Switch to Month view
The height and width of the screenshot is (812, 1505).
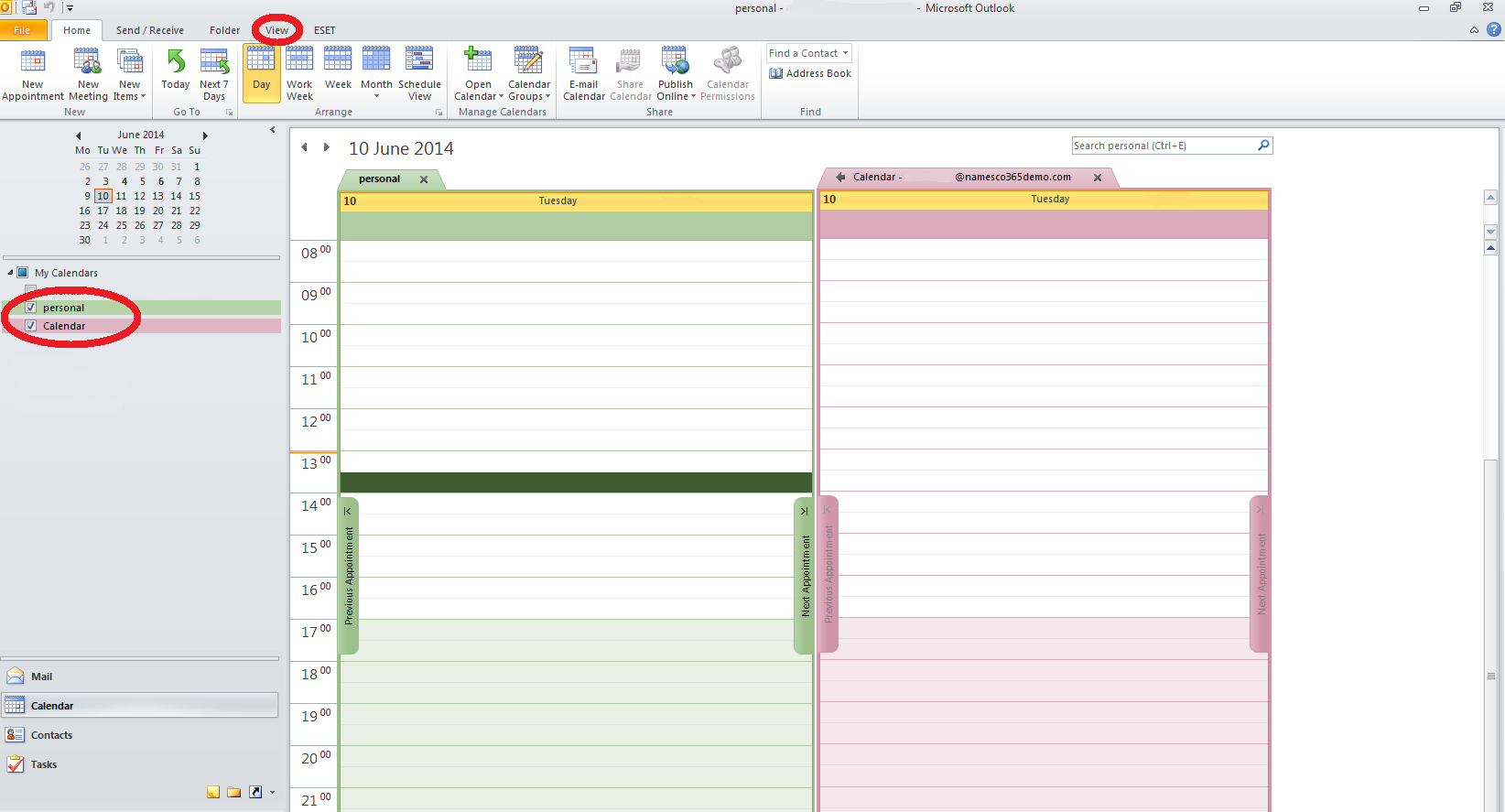[x=376, y=74]
